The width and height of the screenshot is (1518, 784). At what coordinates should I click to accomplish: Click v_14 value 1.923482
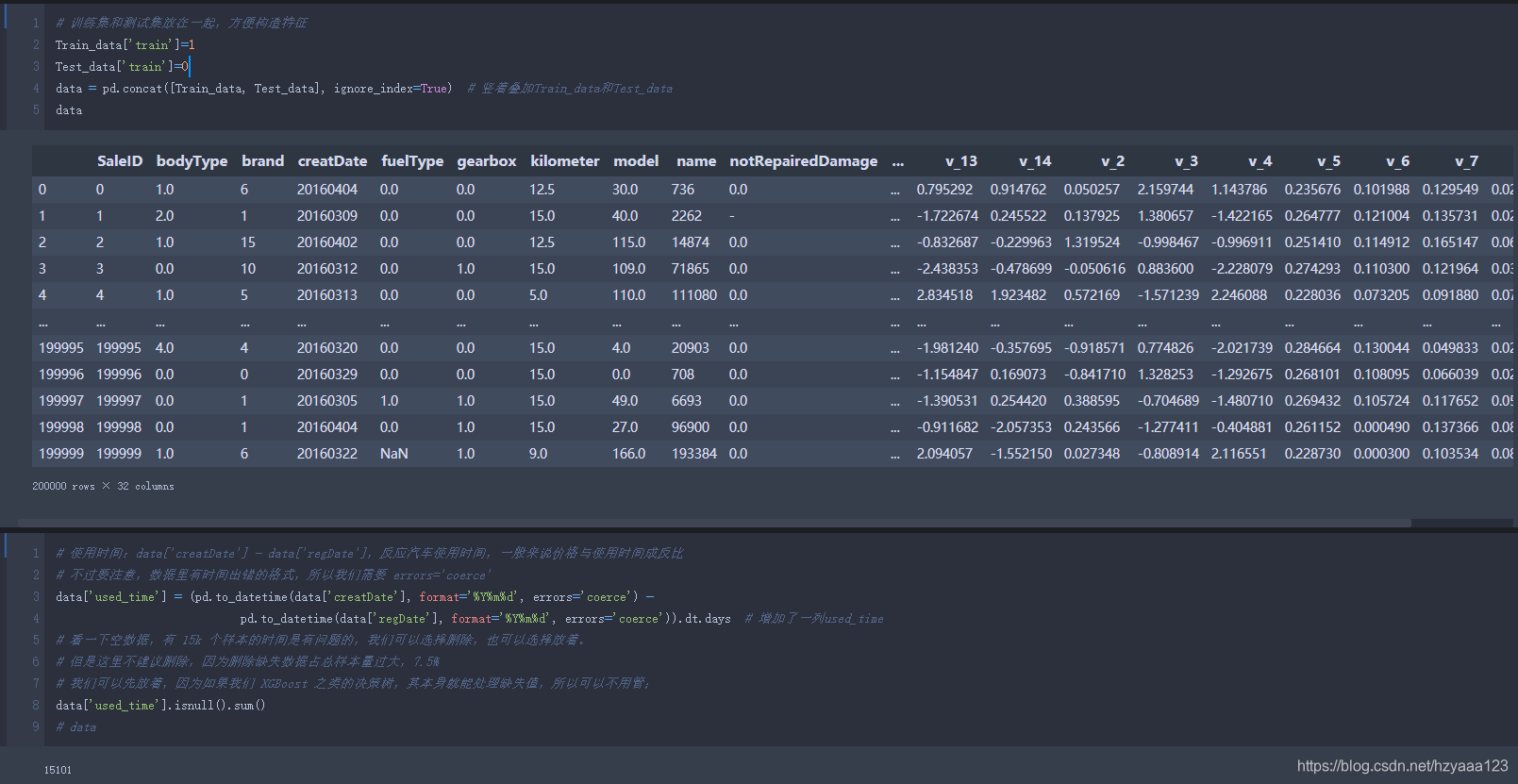(1018, 295)
